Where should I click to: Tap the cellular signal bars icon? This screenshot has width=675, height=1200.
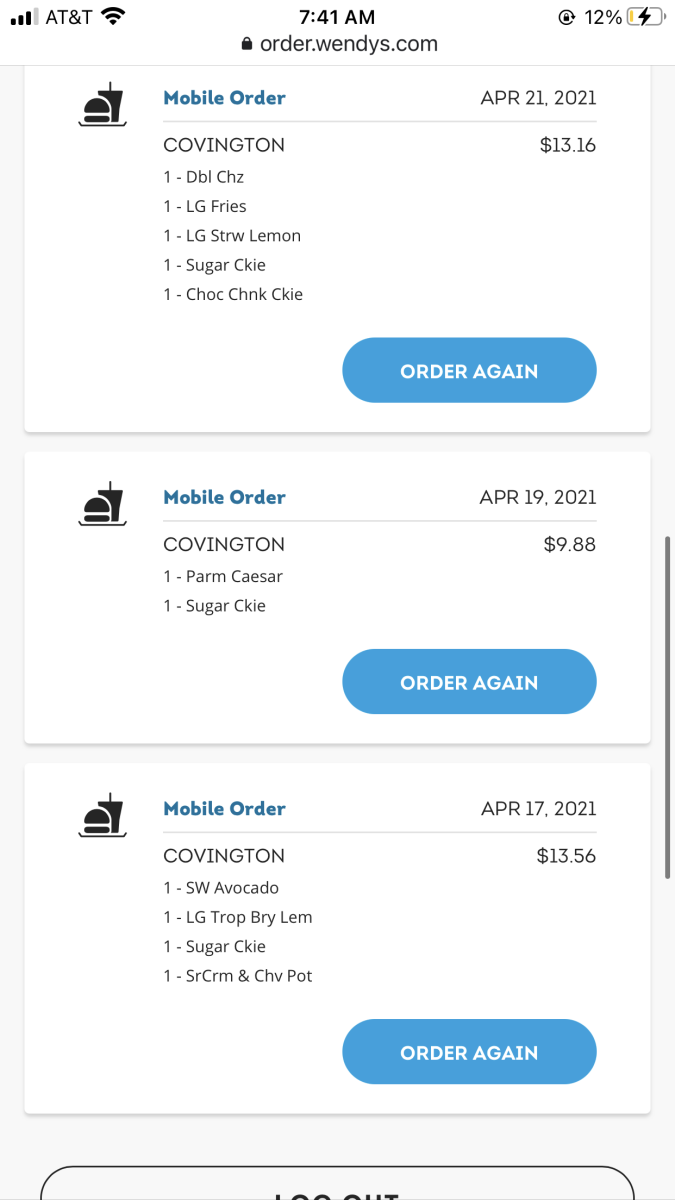22,18
